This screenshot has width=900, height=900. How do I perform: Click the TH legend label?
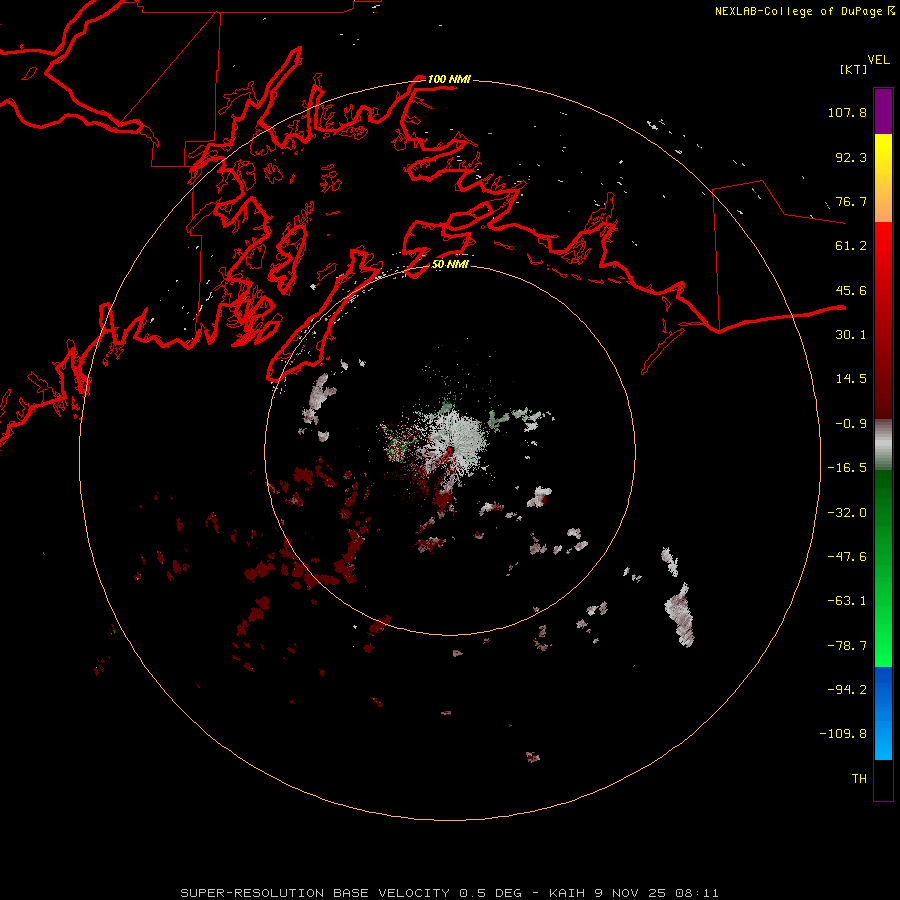pyautogui.click(x=859, y=779)
